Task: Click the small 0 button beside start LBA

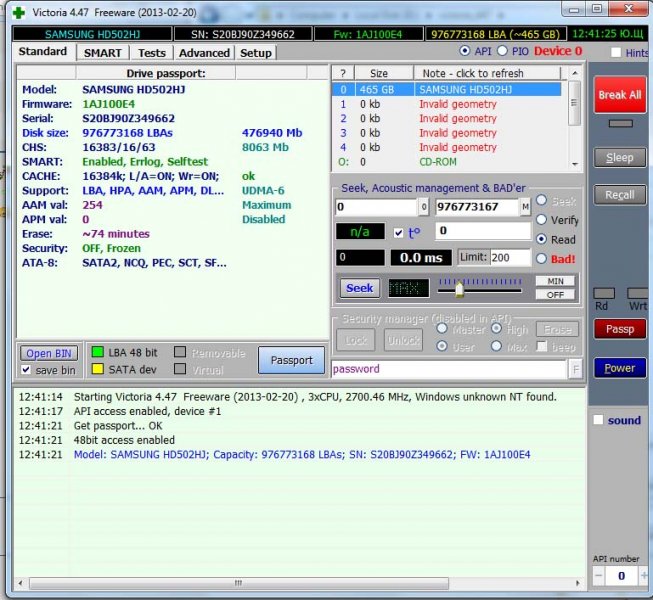Action: pyautogui.click(x=424, y=207)
